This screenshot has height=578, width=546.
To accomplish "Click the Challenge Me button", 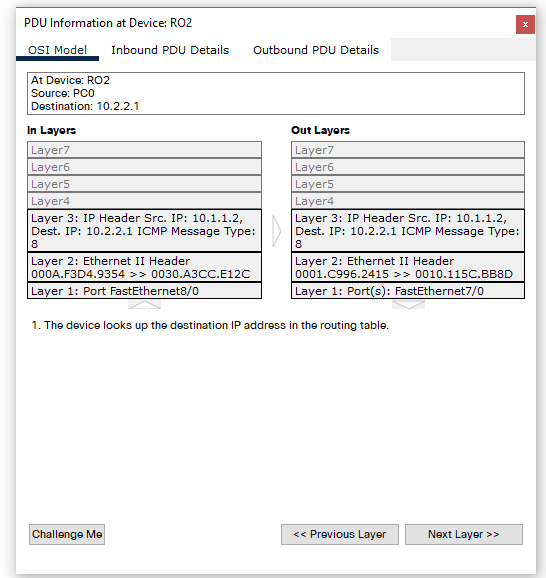I will point(67,534).
